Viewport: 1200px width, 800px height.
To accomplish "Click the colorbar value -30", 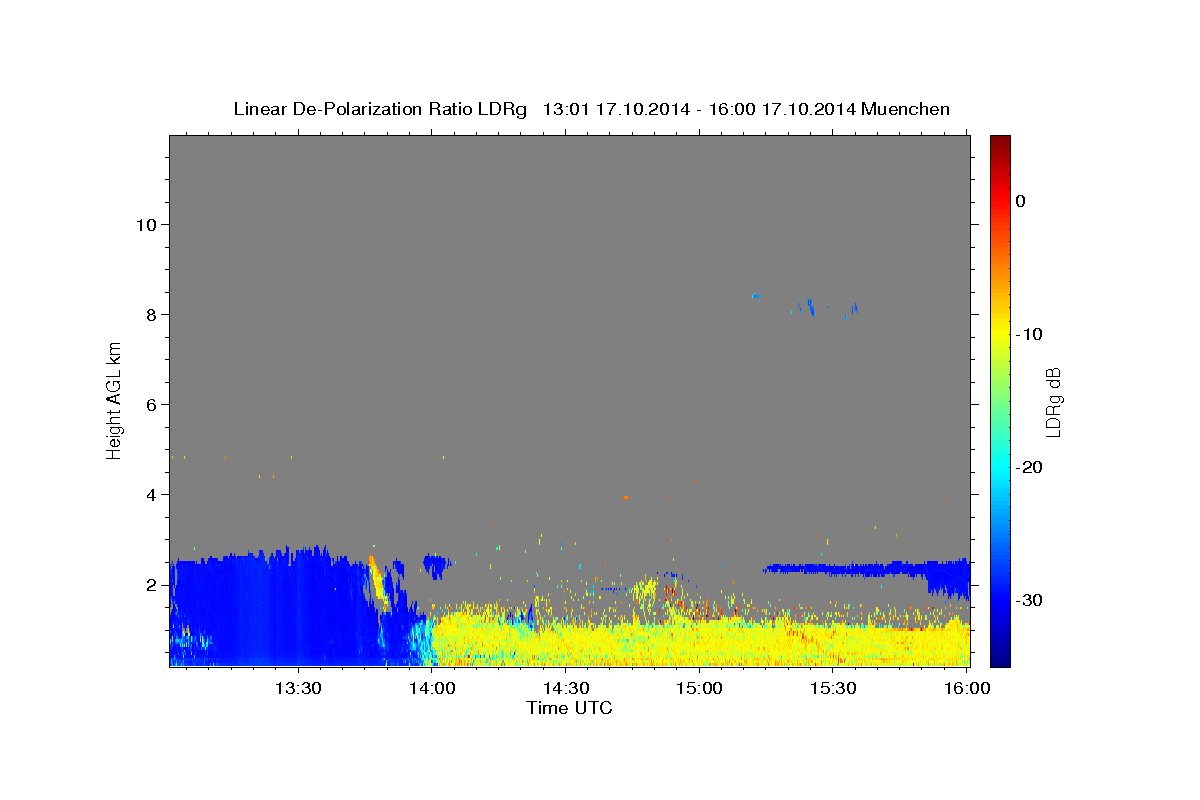I will [x=1029, y=600].
